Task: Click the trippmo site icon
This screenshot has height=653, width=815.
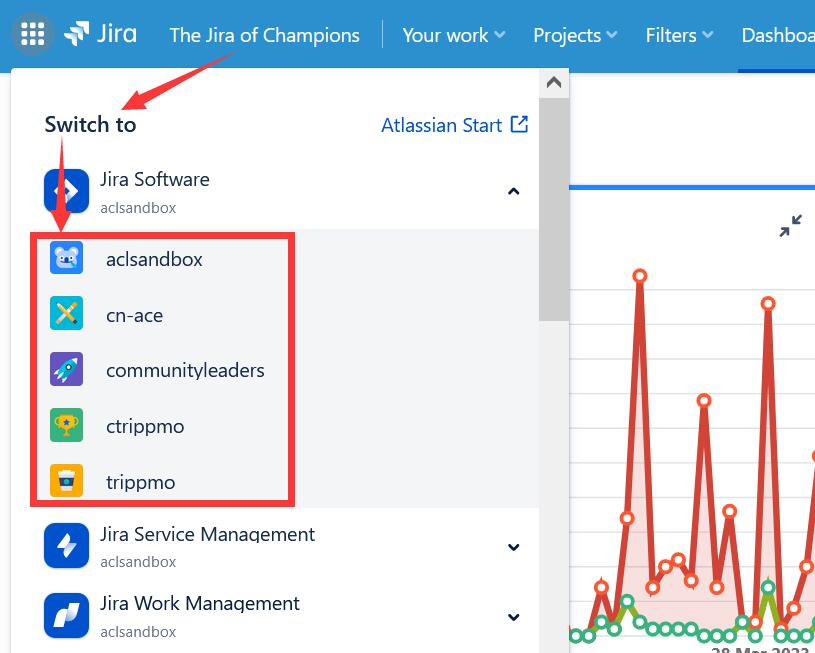Action: click(x=66, y=481)
